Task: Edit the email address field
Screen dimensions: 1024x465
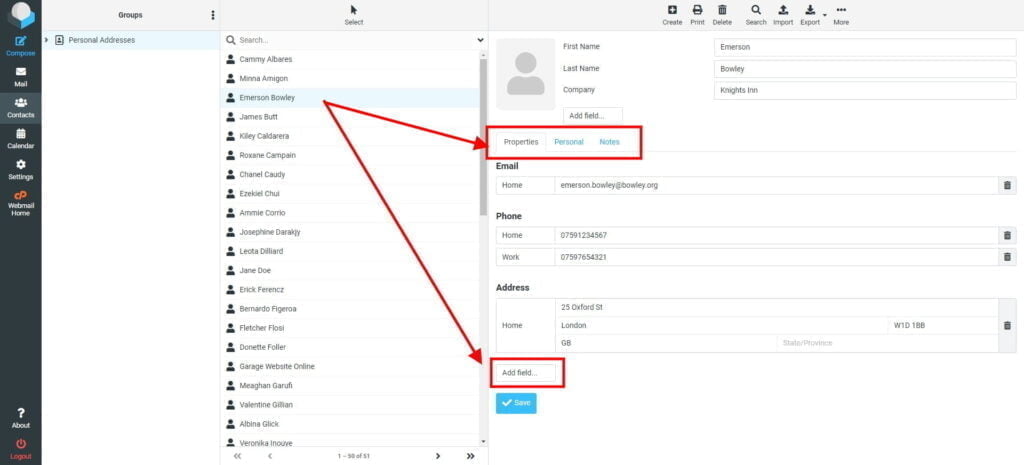Action: pyautogui.click(x=776, y=185)
